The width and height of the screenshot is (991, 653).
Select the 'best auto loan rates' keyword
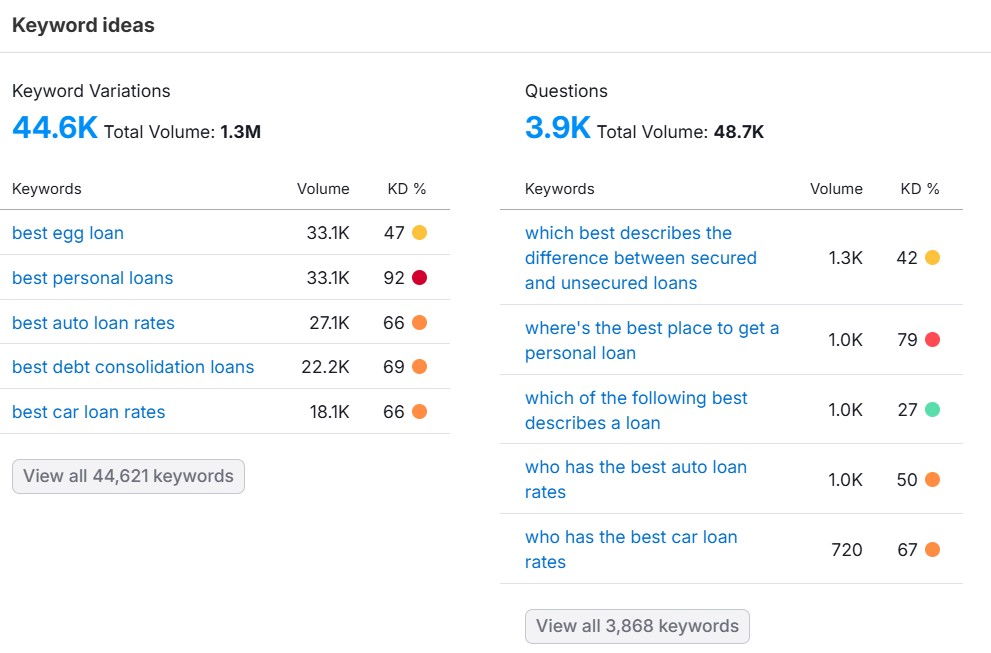point(93,323)
